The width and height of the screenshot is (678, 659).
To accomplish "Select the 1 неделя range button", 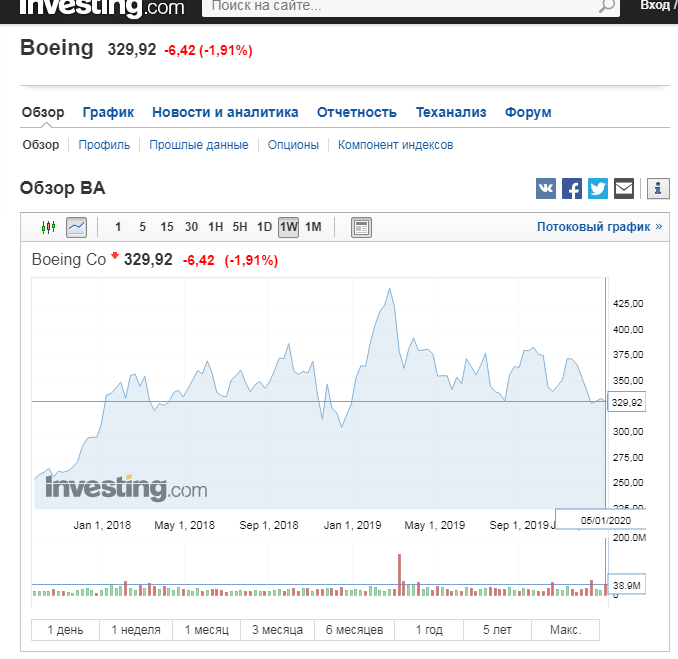I will point(136,630).
